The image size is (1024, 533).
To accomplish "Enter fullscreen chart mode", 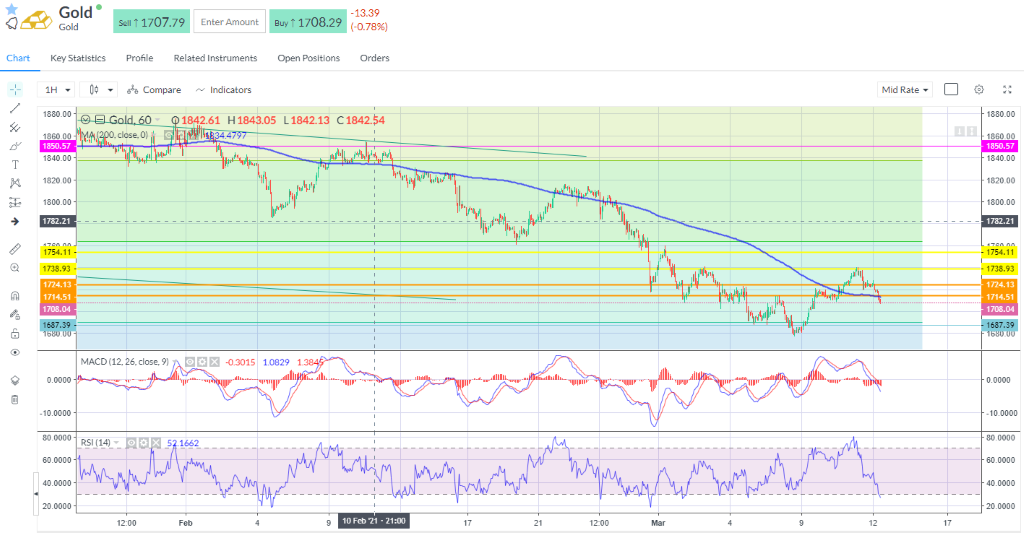I will (1007, 89).
